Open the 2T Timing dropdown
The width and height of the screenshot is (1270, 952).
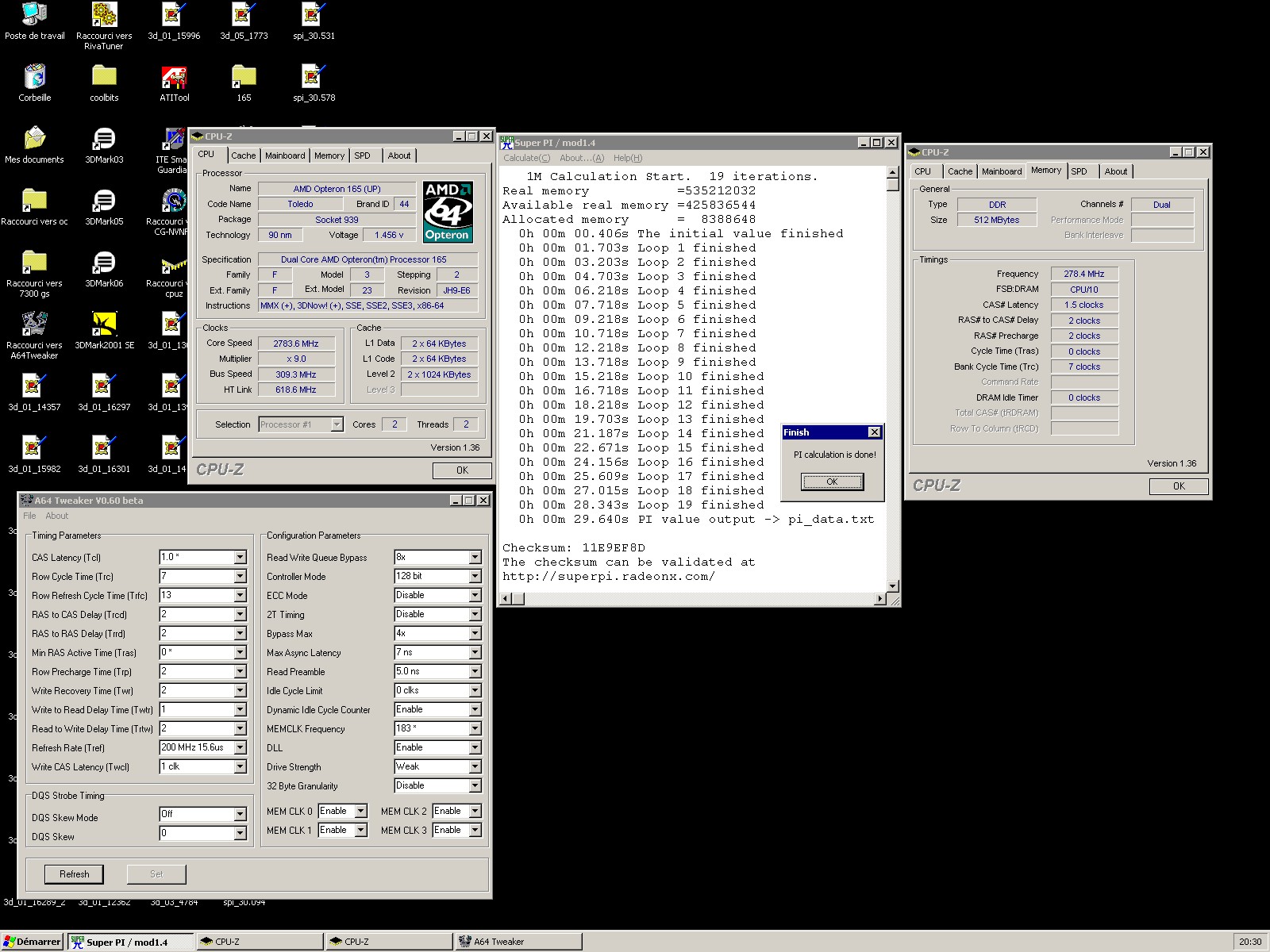tap(475, 615)
